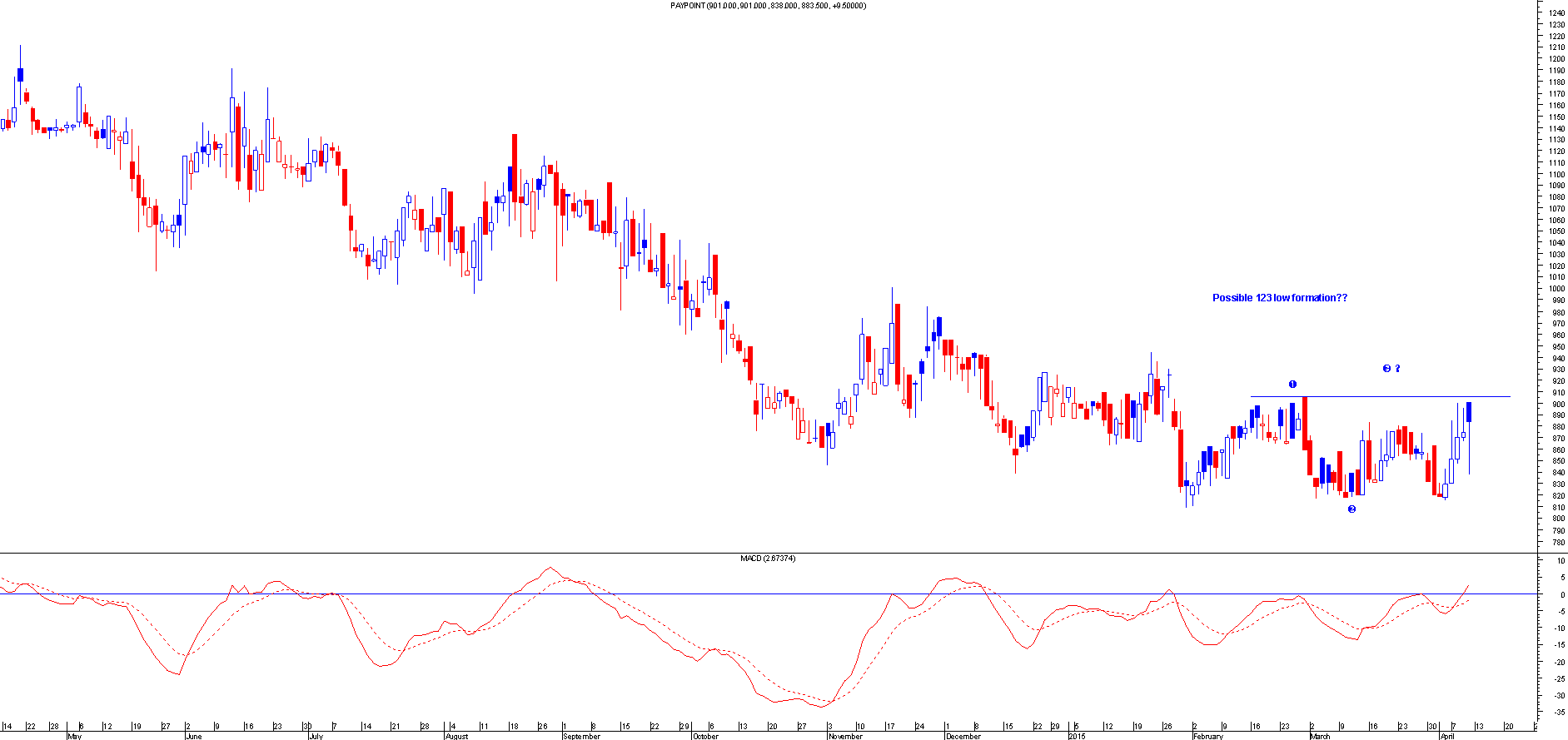The image size is (1568, 740).
Task: Click the 2015 year label
Action: click(x=1077, y=736)
